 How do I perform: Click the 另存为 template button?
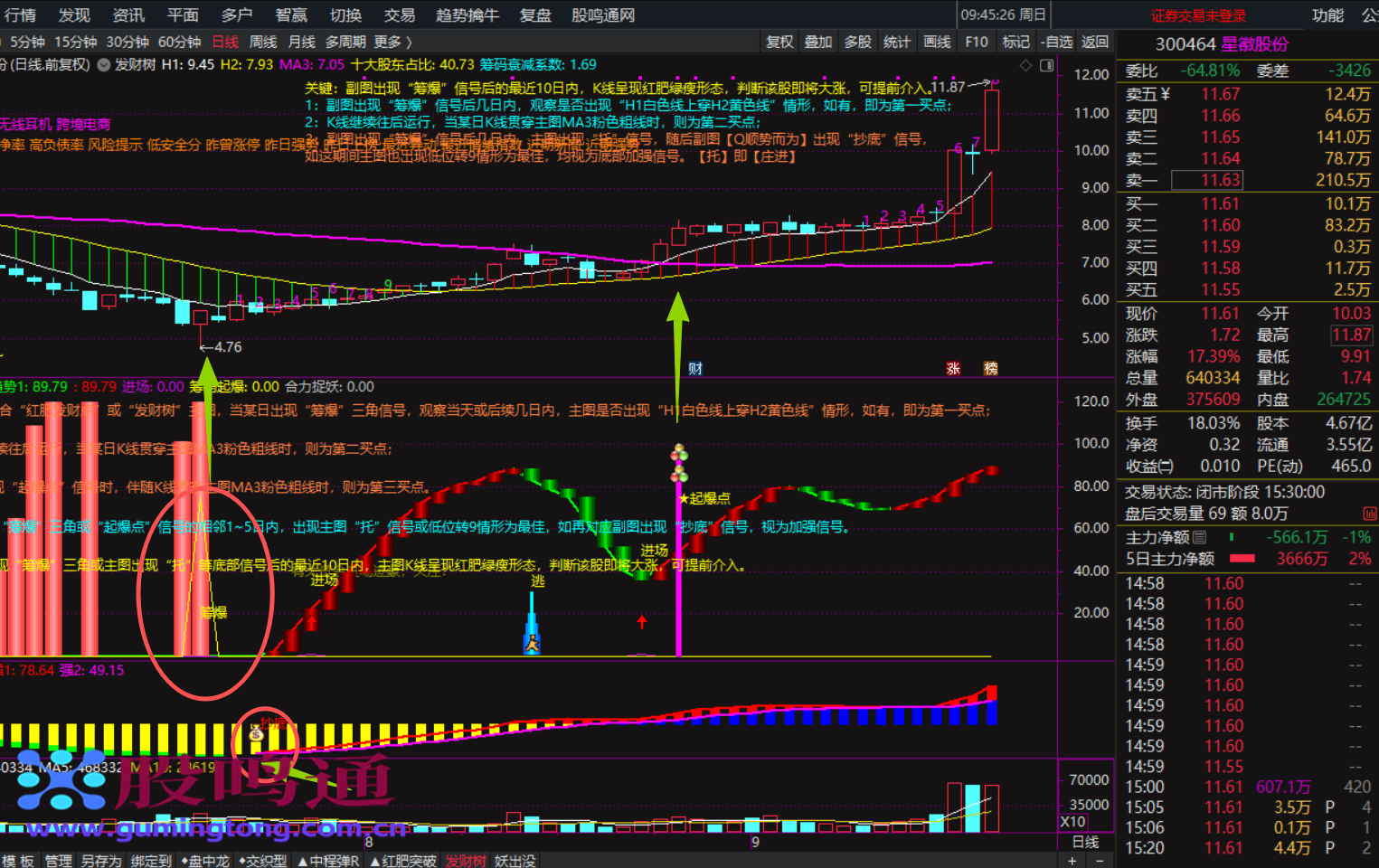click(101, 861)
